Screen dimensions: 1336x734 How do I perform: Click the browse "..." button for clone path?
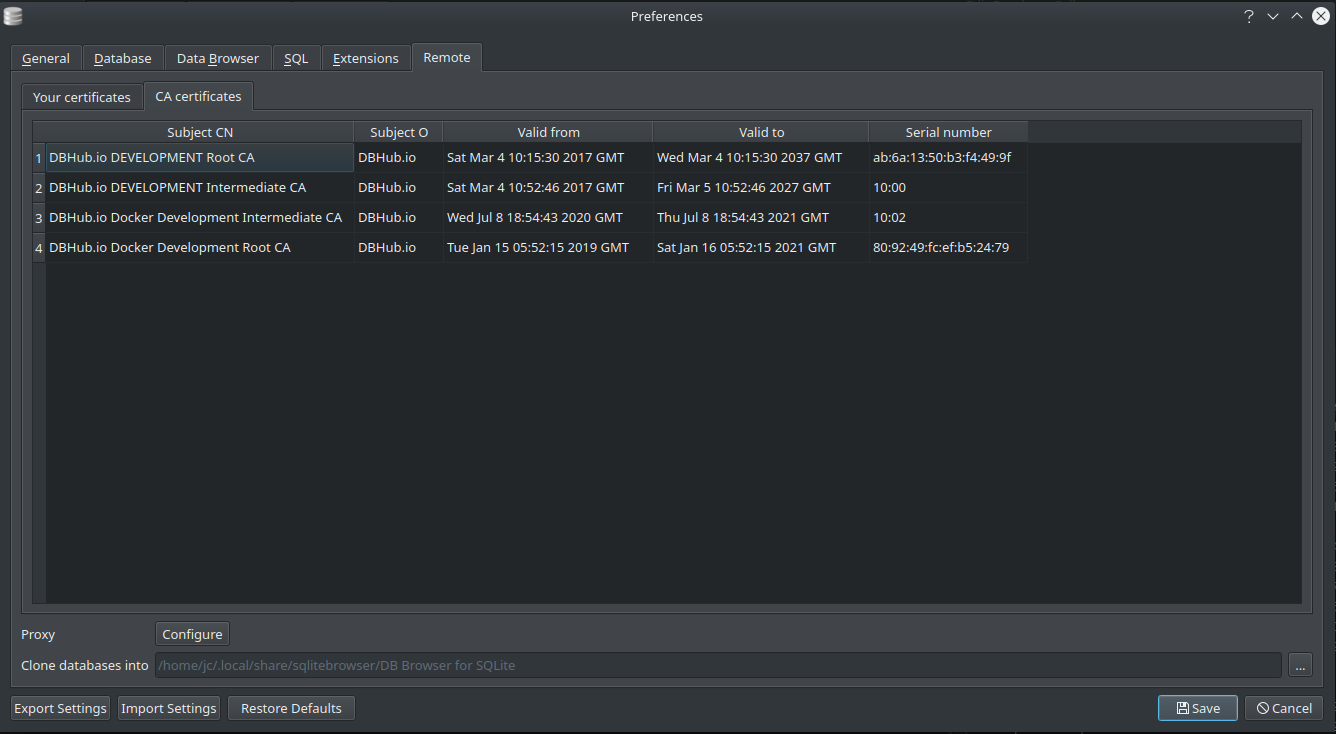click(1300, 664)
